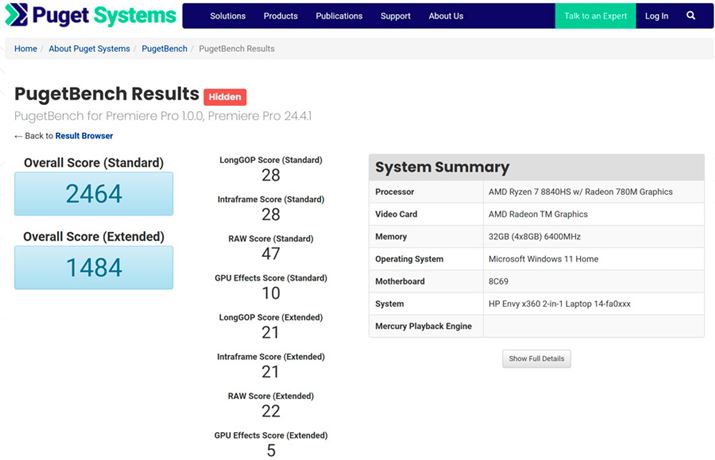This screenshot has height=460, width=715.
Task: Open the Products menu
Action: [x=280, y=16]
